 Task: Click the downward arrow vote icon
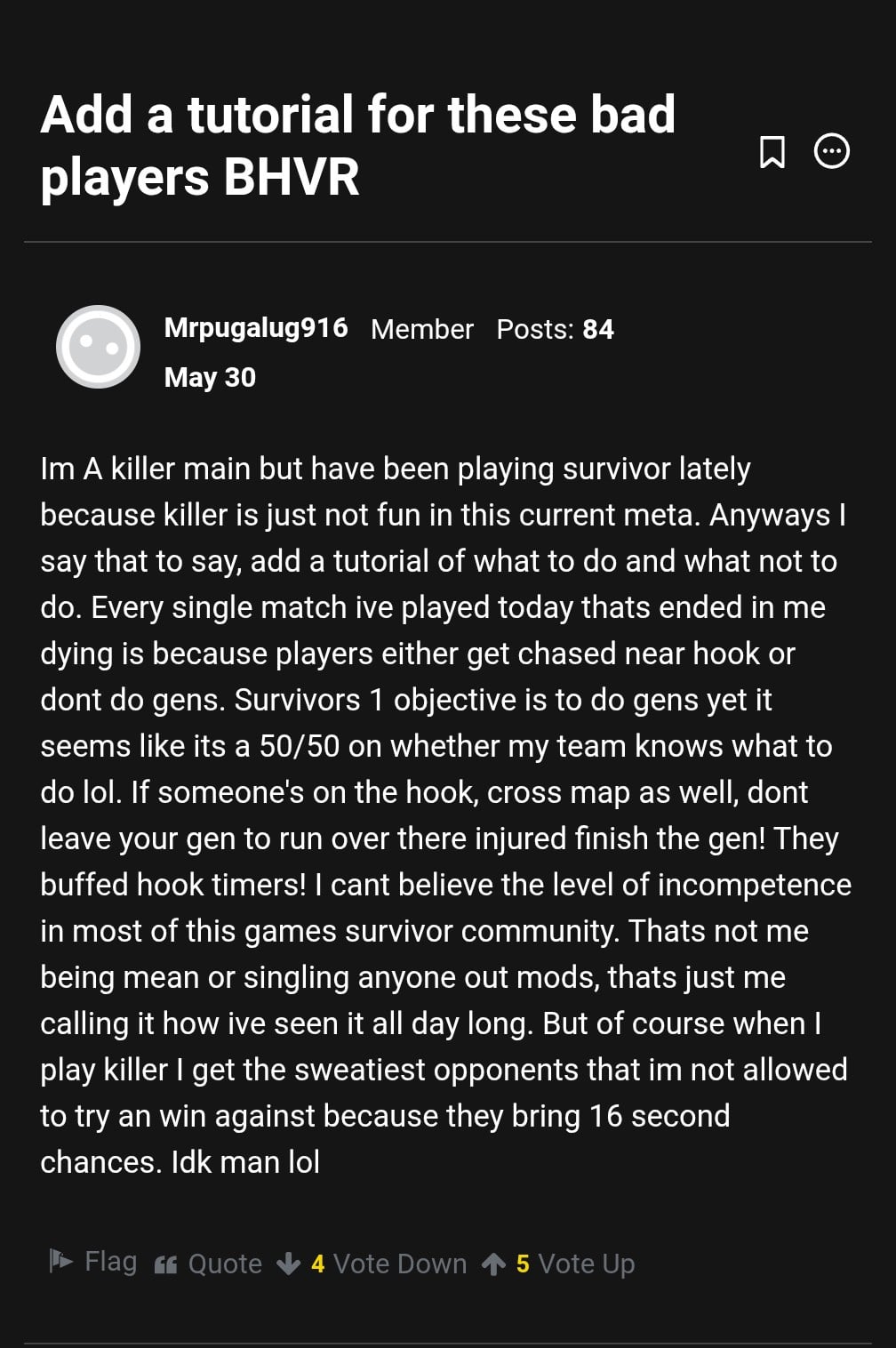[289, 1264]
